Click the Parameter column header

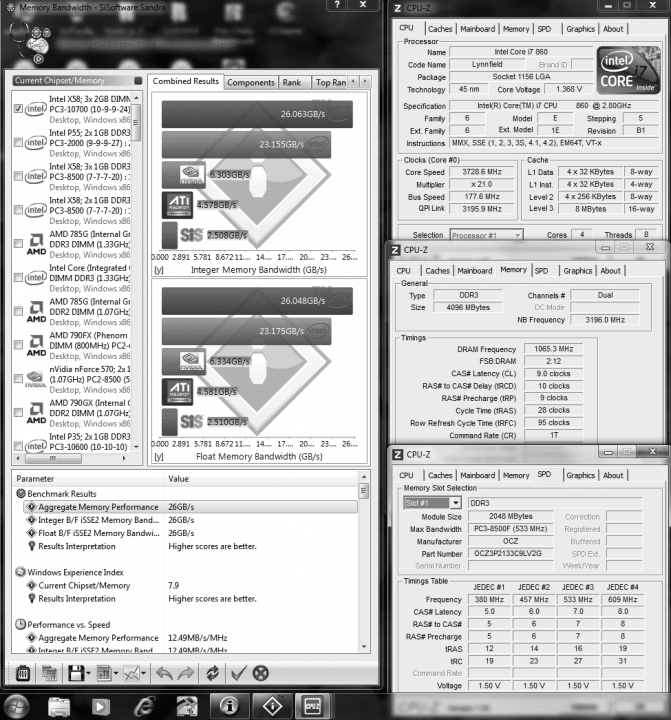pyautogui.click(x=89, y=479)
